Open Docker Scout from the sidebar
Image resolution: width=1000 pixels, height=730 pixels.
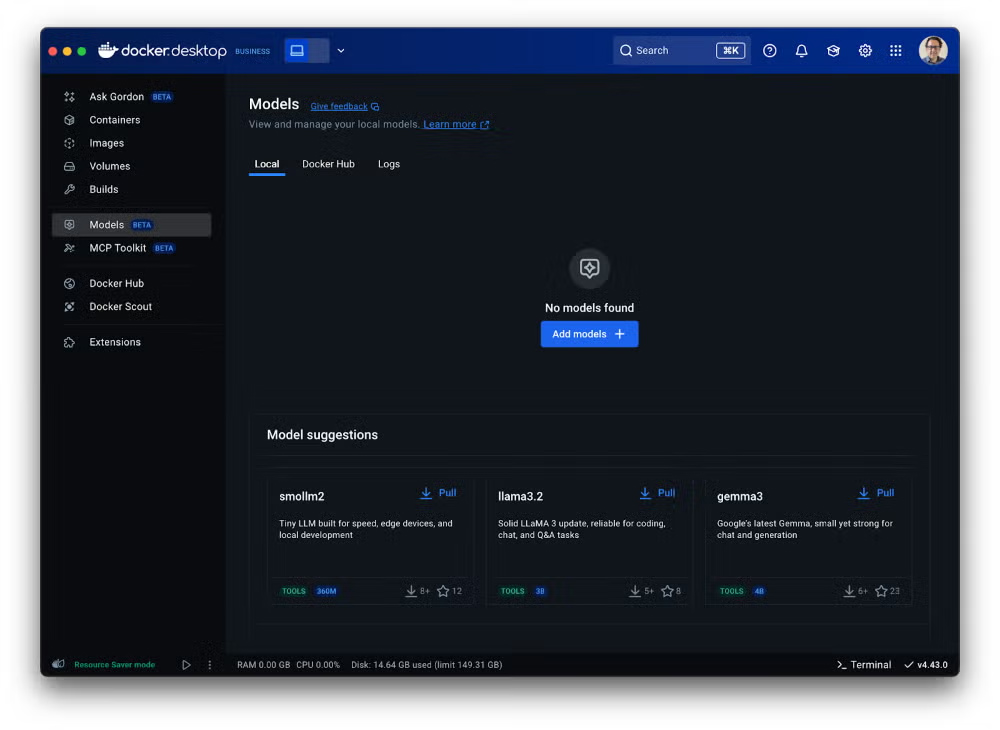(131, 307)
